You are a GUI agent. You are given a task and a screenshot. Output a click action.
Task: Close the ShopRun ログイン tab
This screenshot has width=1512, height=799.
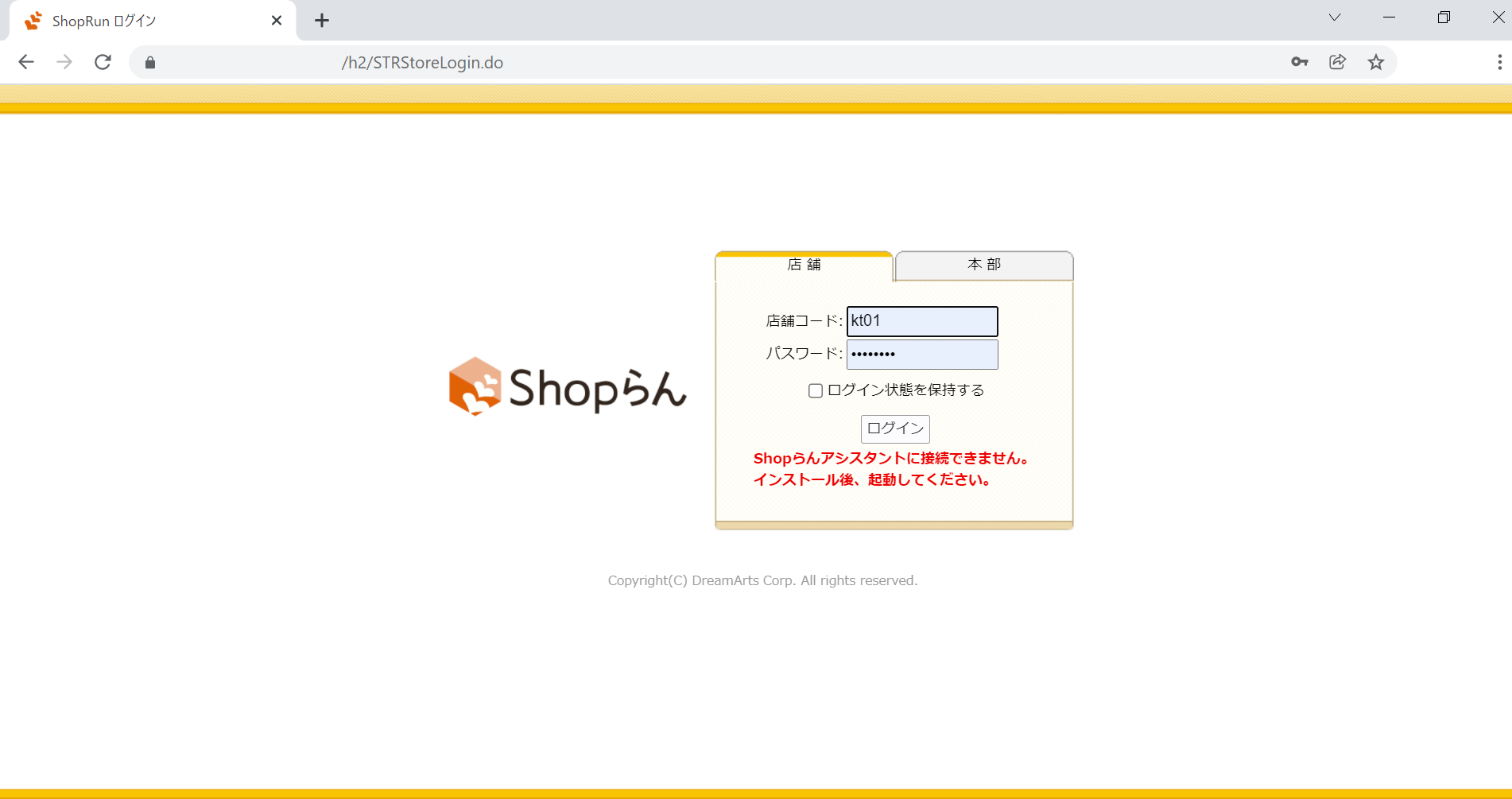[x=276, y=20]
